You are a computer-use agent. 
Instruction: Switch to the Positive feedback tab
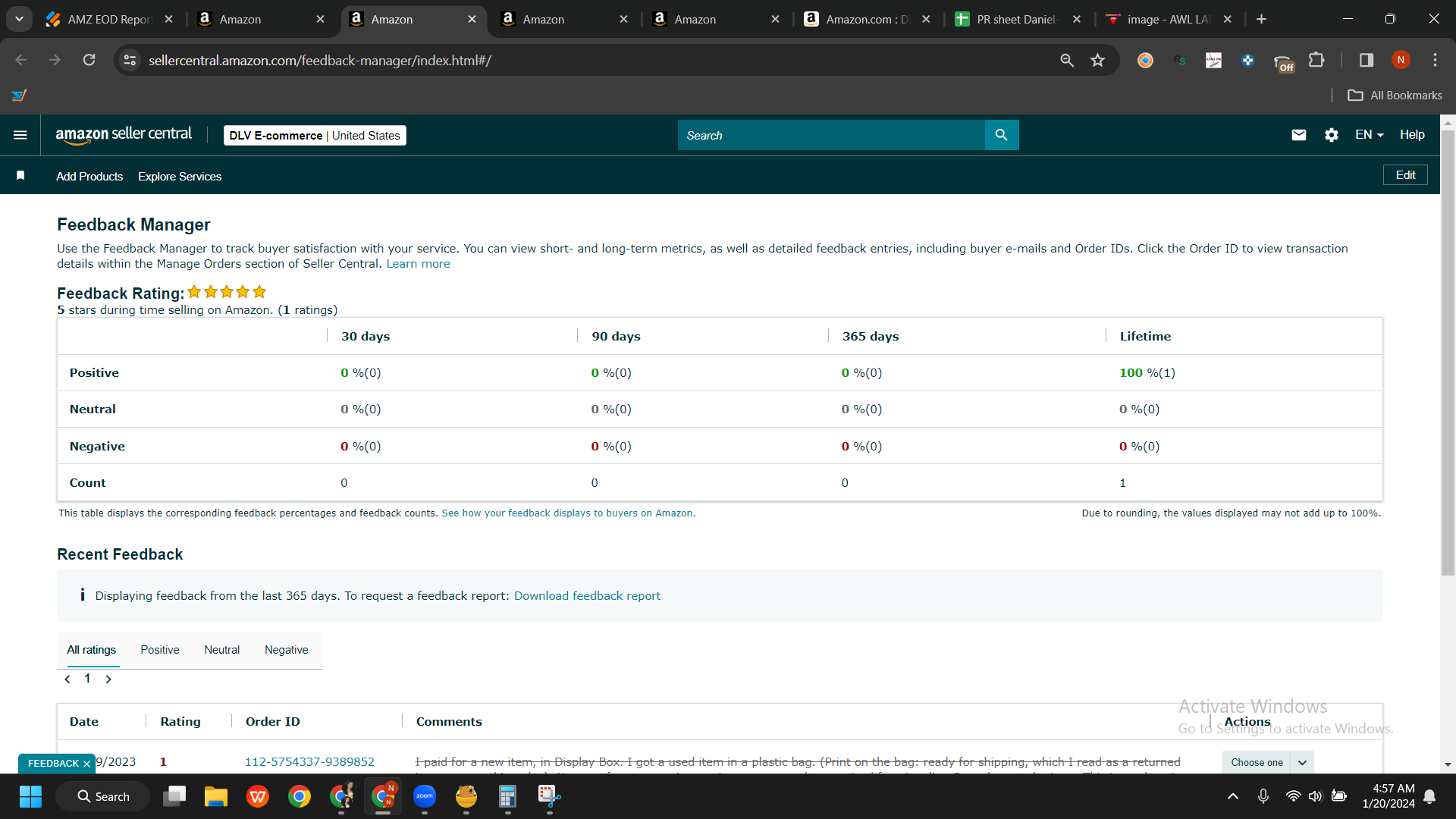pyautogui.click(x=160, y=650)
